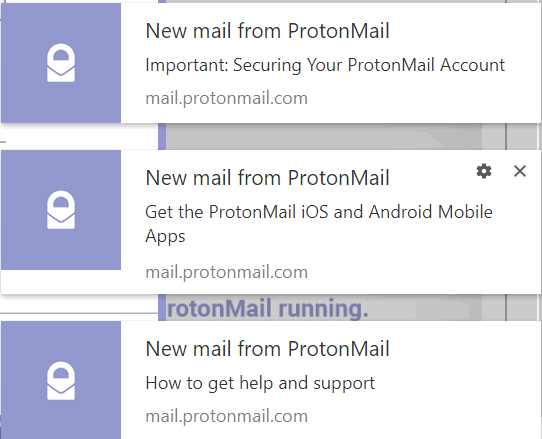The height and width of the screenshot is (439, 542).
Task: Click the blank white space right of 'How to get help and support'
Action: 456,383
